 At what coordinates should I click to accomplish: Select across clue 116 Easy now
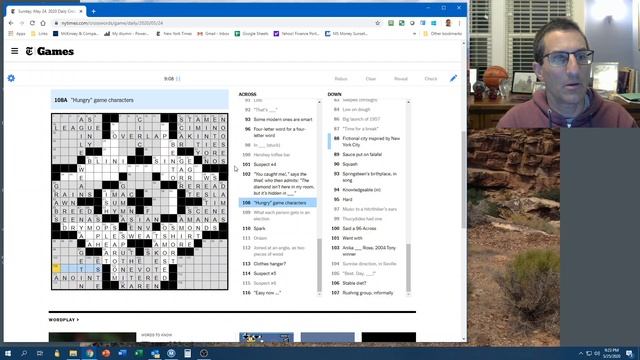pos(278,293)
